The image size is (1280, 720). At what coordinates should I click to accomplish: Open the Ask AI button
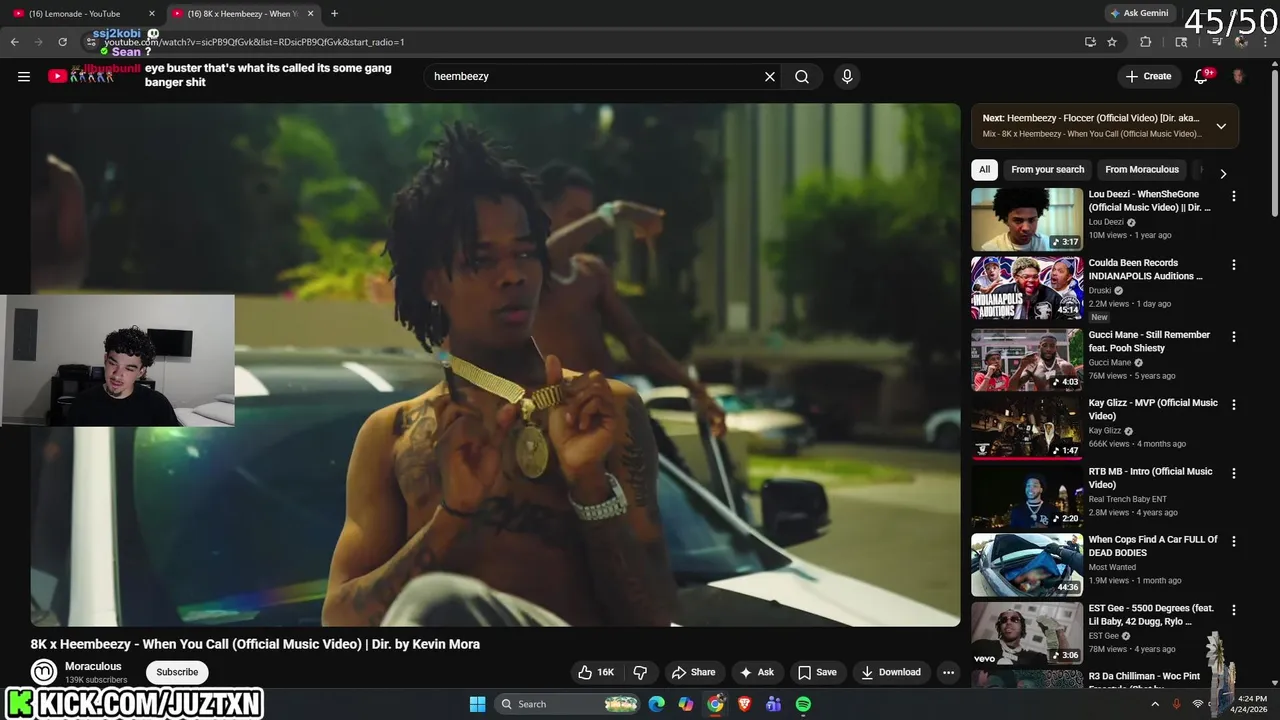pyautogui.click(x=756, y=672)
